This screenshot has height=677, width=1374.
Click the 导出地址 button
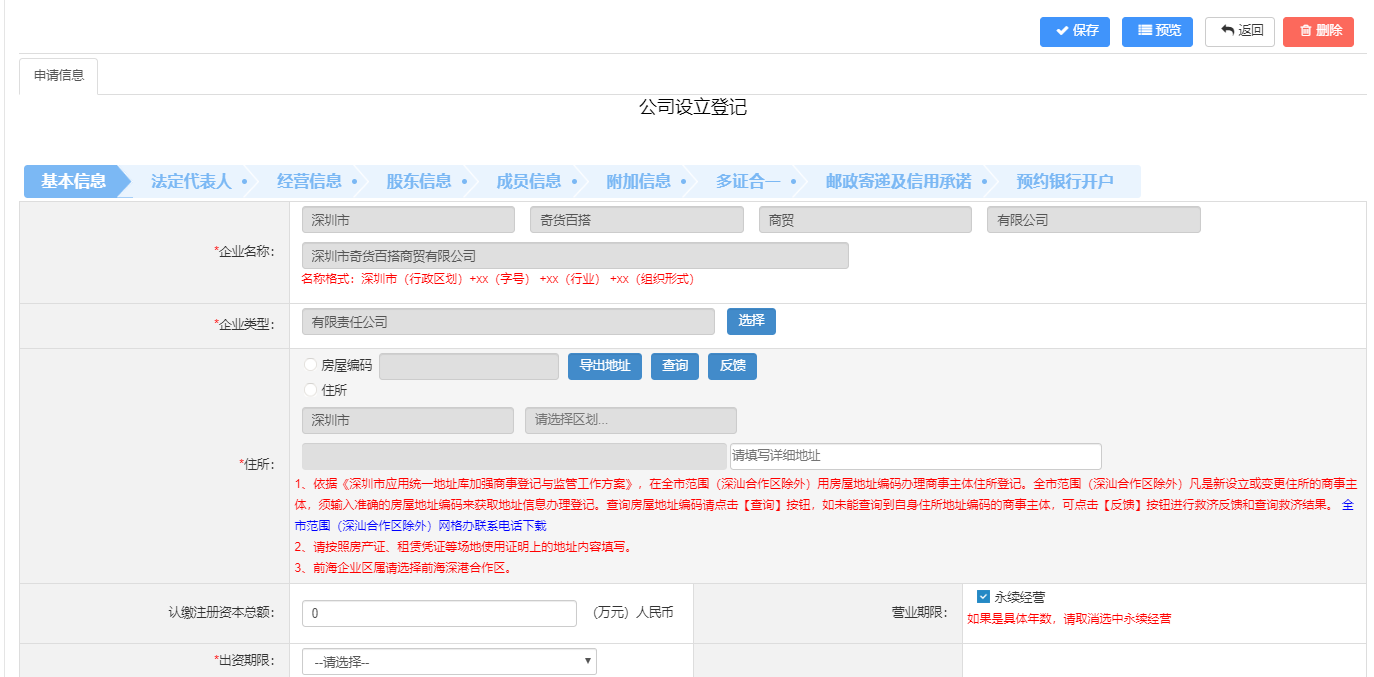[604, 366]
